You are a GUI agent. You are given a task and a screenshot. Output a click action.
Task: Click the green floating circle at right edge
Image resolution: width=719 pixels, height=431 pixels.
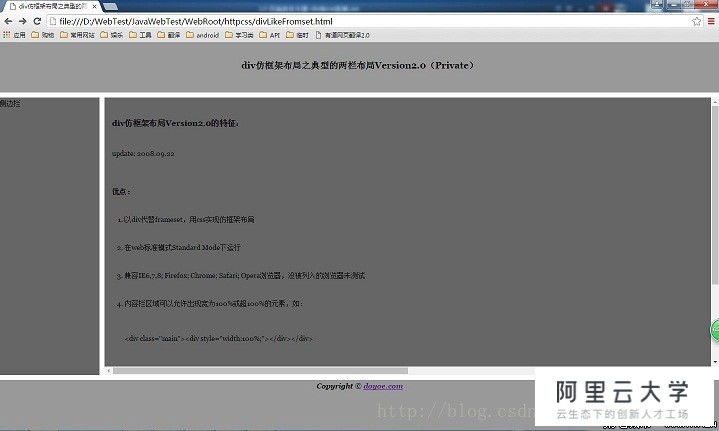(715, 330)
